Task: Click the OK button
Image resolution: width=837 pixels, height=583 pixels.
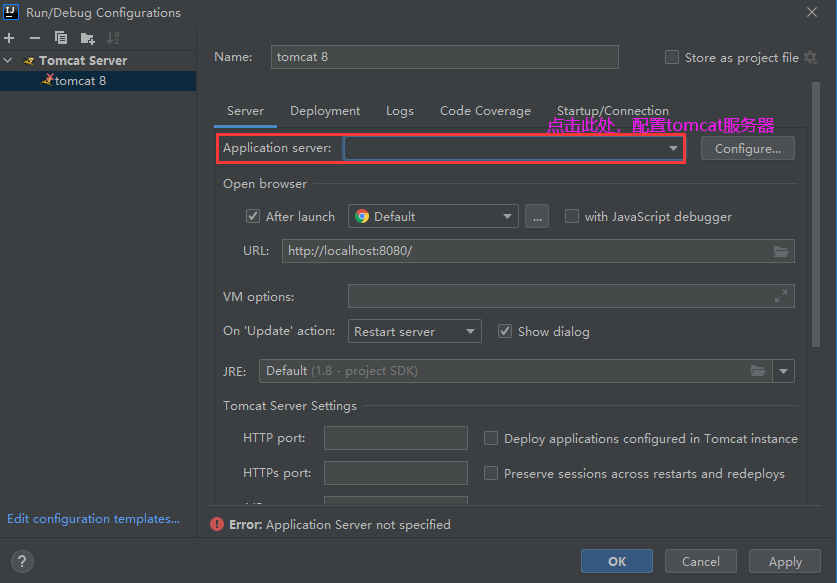Action: click(617, 561)
